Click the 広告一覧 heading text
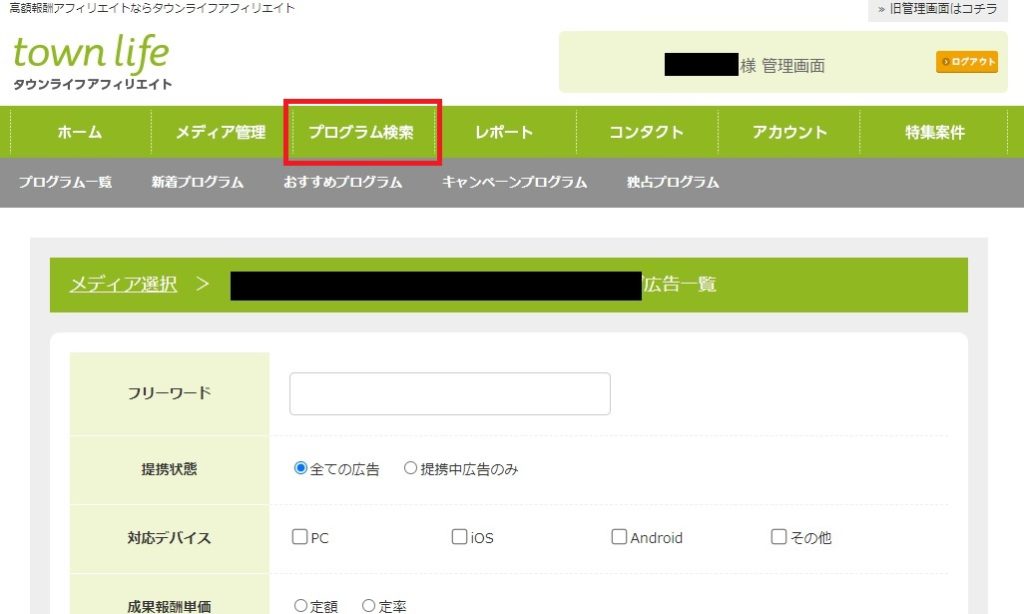This screenshot has width=1024, height=614. 680,284
